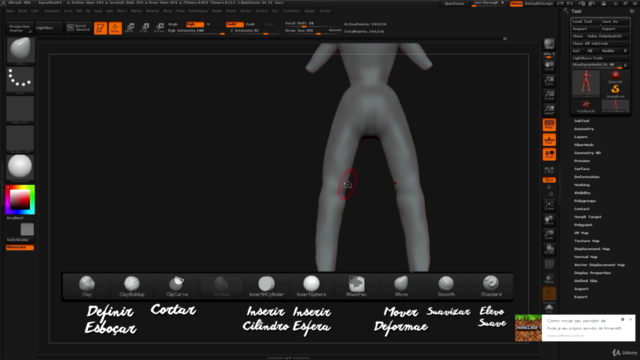Open the Texture selection slot

click(x=20, y=139)
